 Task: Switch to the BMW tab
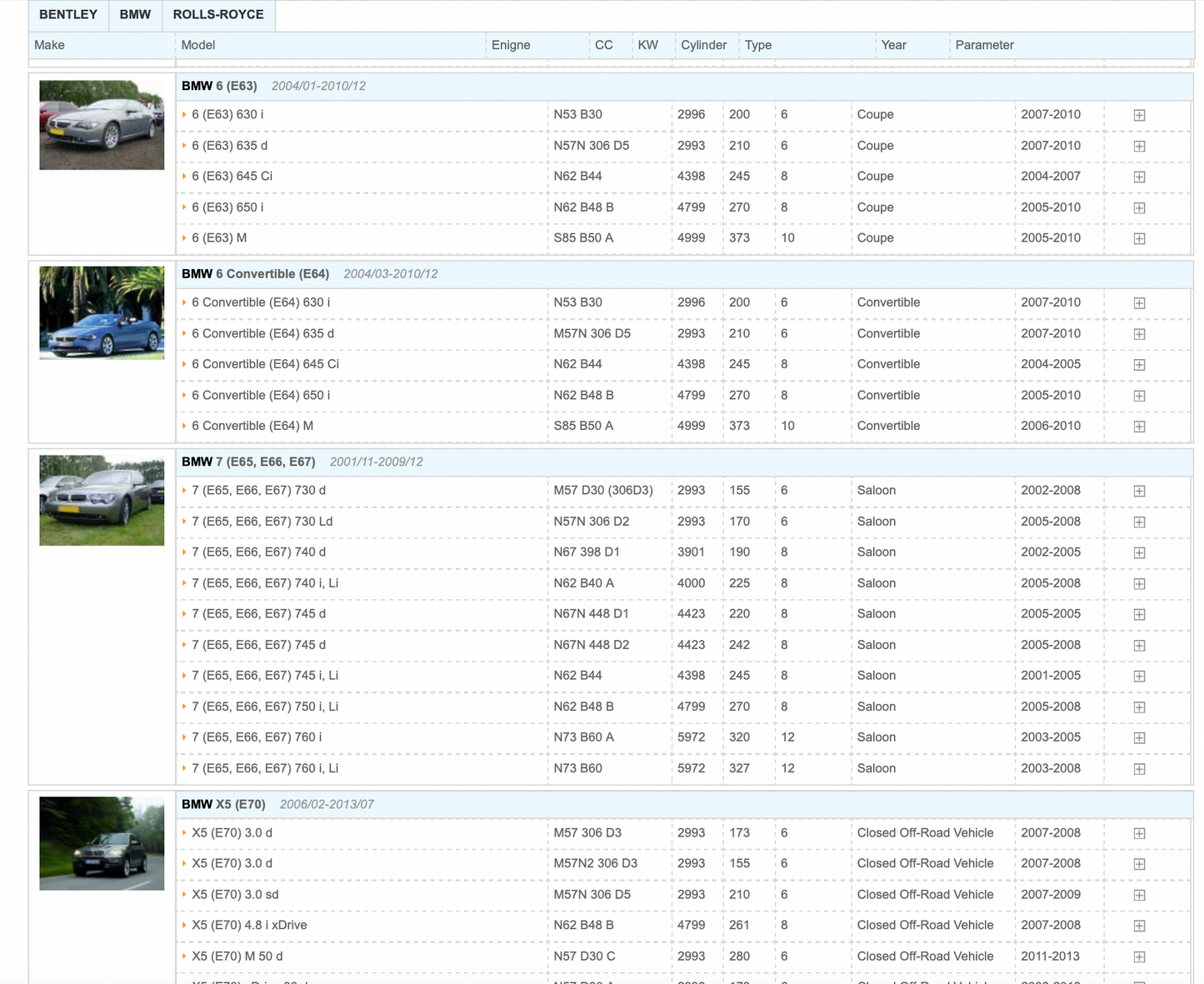click(135, 15)
